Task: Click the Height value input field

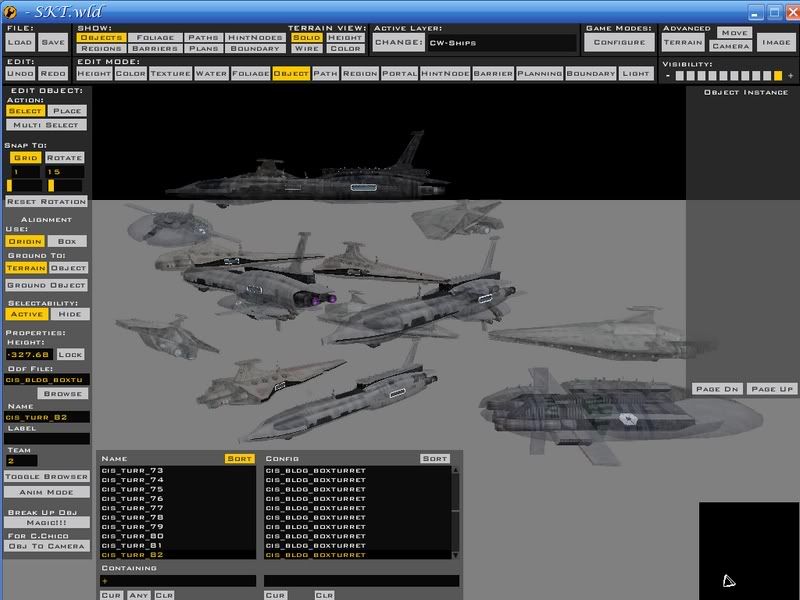Action: click(29, 354)
